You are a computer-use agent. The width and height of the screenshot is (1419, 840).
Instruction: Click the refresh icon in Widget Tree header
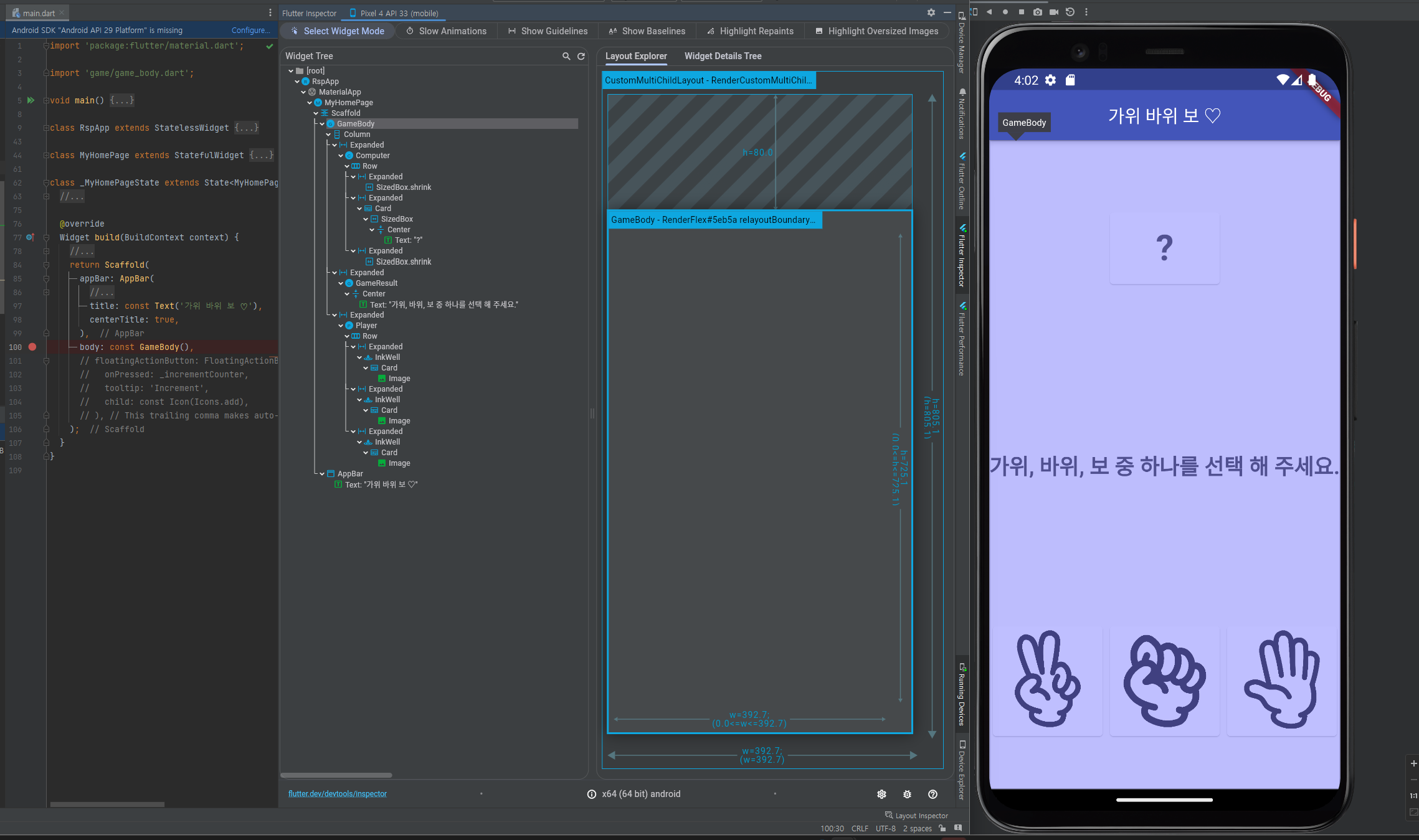[x=581, y=56]
